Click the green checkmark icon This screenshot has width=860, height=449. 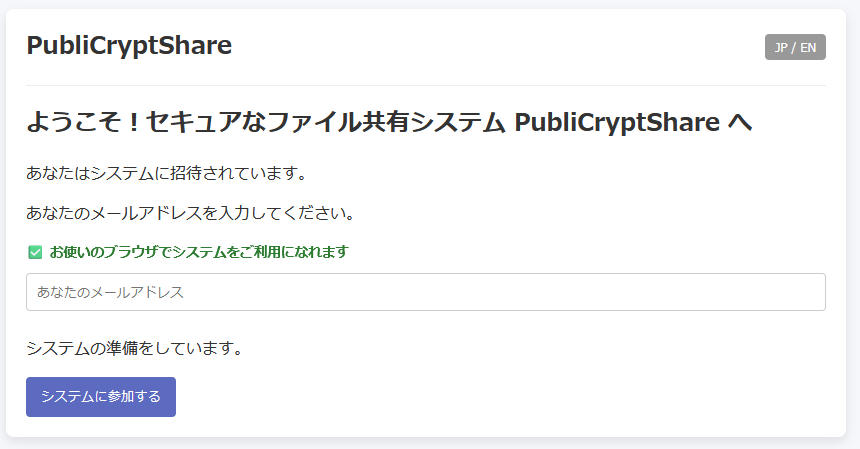pos(35,252)
